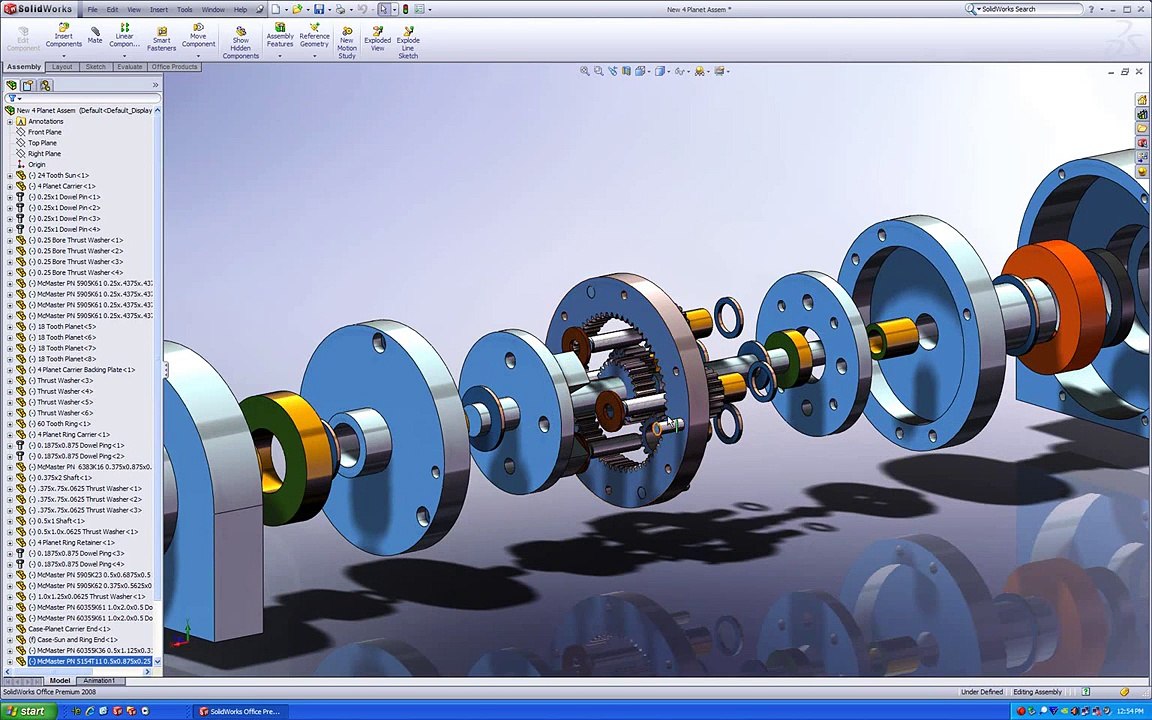Click the Section View icon
This screenshot has width=1152, height=720.
click(x=627, y=71)
